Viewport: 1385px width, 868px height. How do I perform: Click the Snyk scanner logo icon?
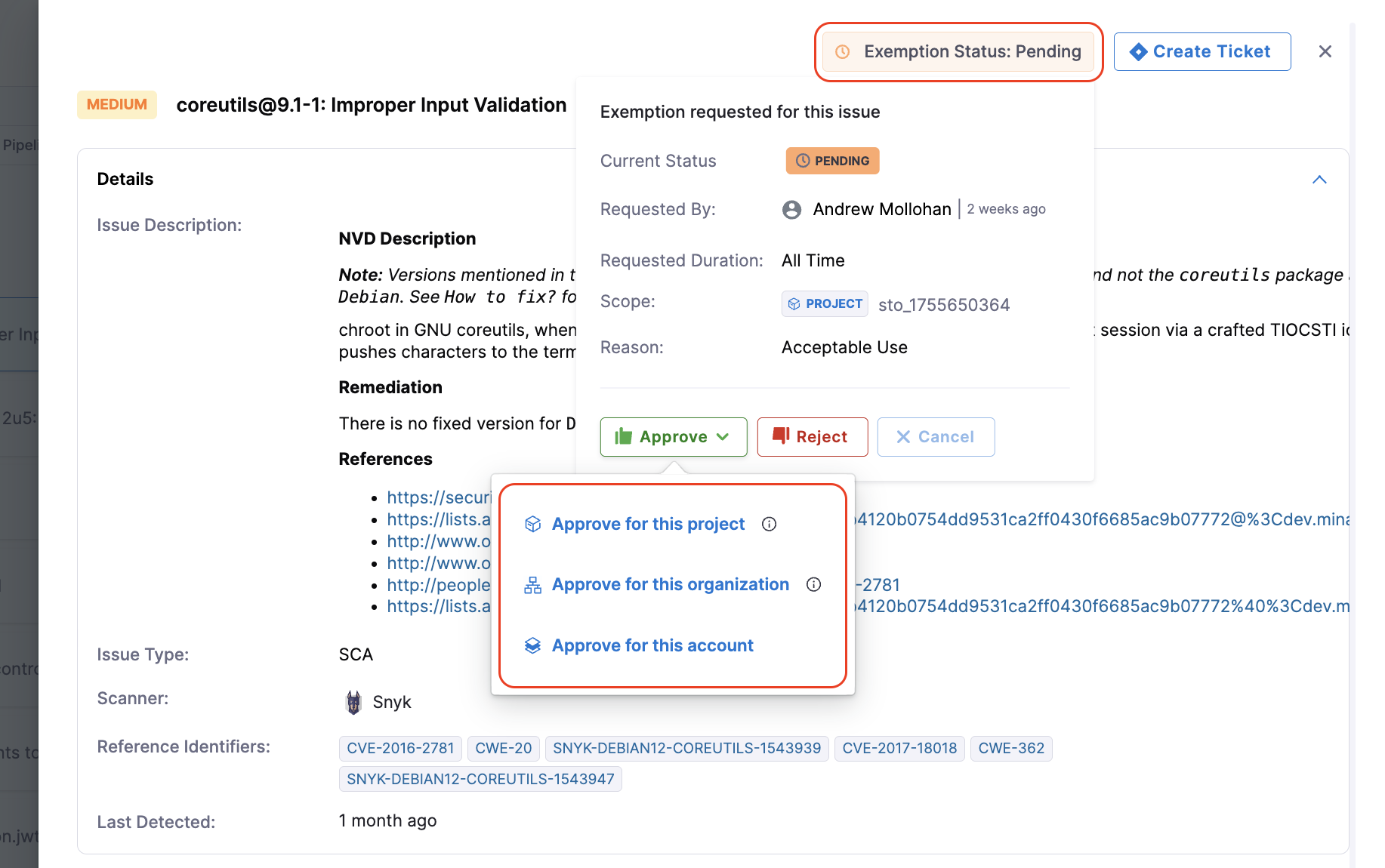point(353,702)
